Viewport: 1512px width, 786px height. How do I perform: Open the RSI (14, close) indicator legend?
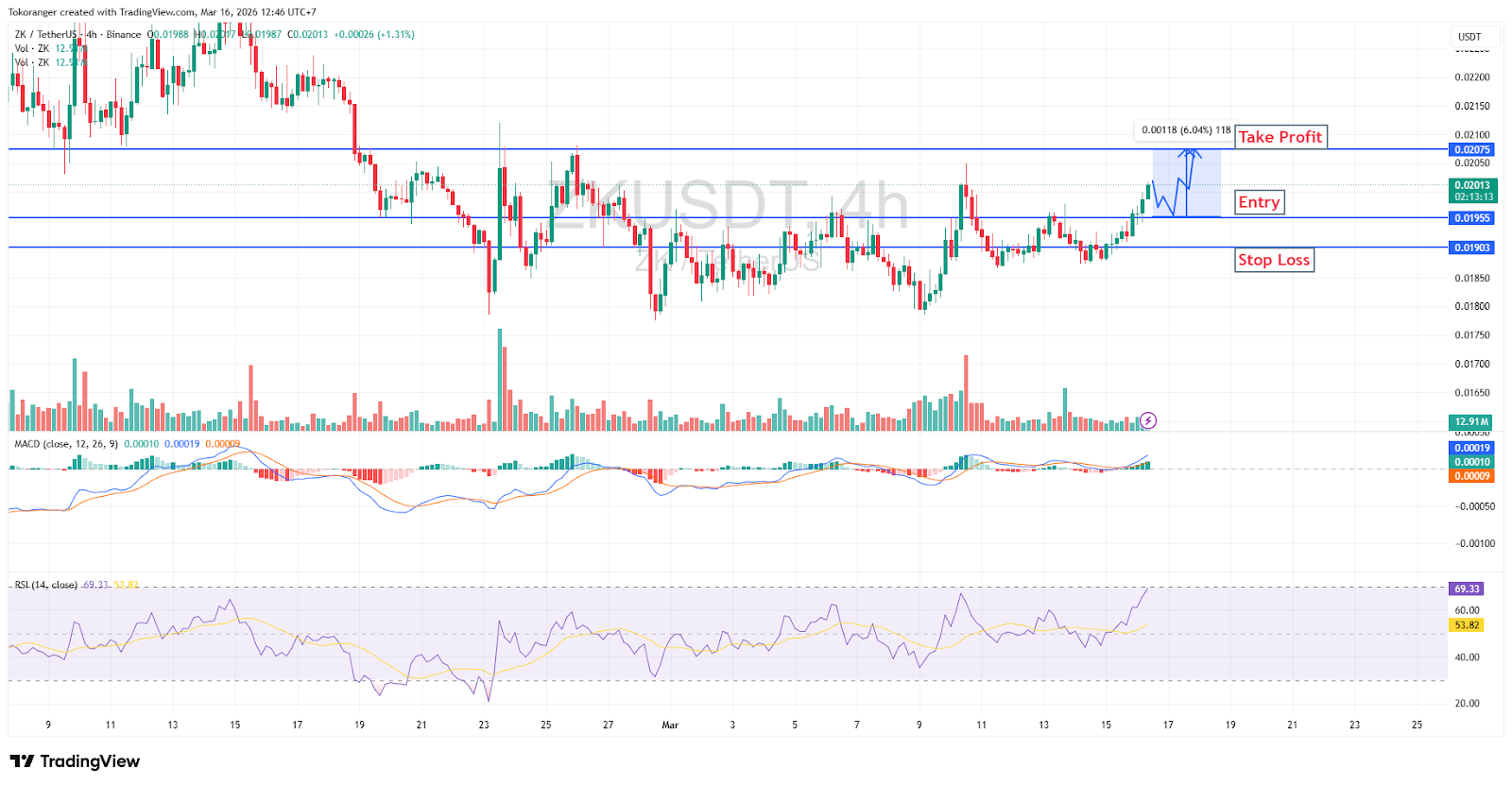(46, 585)
